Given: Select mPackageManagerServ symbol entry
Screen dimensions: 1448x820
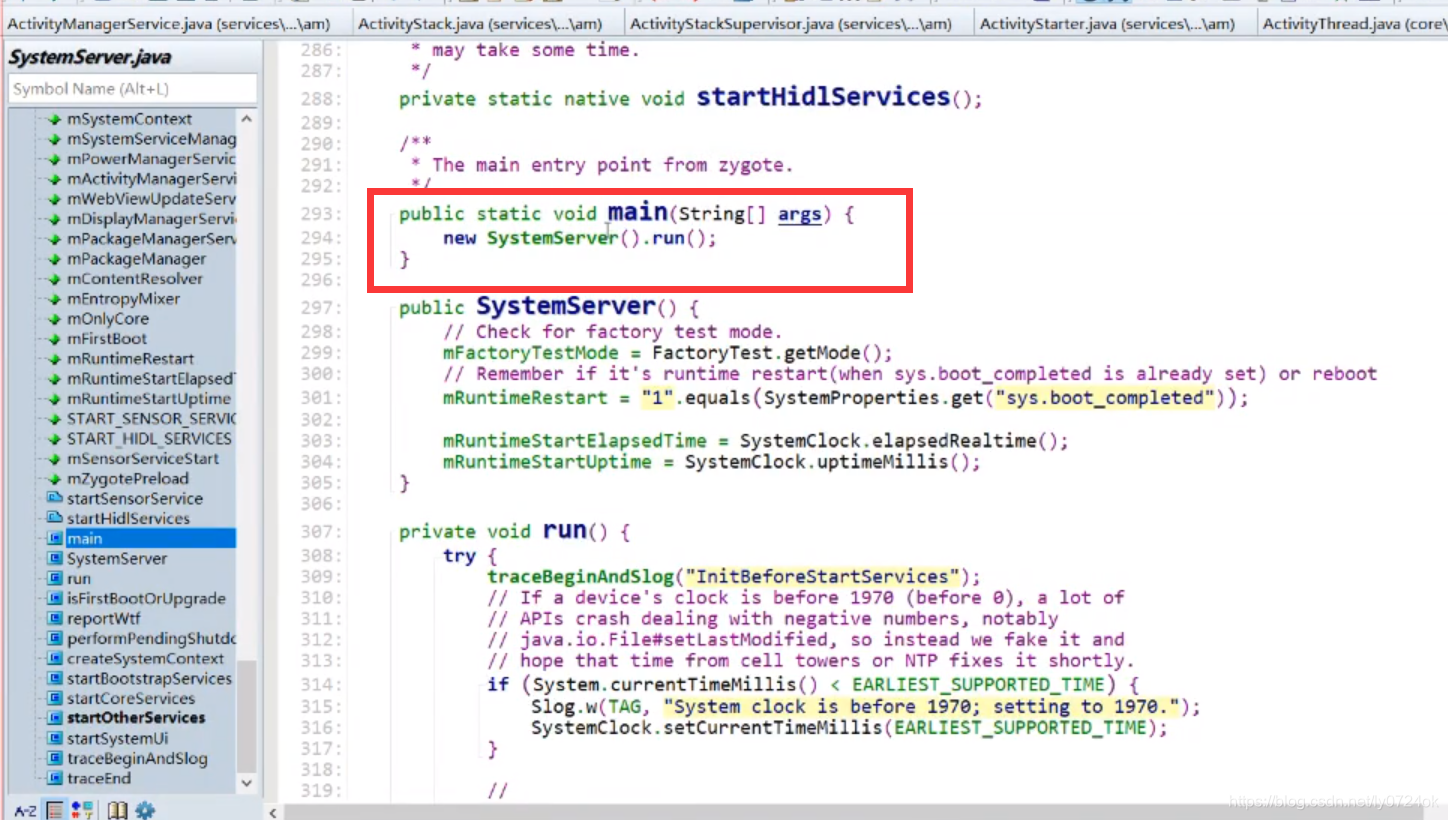Looking at the screenshot, I should pos(151,239).
